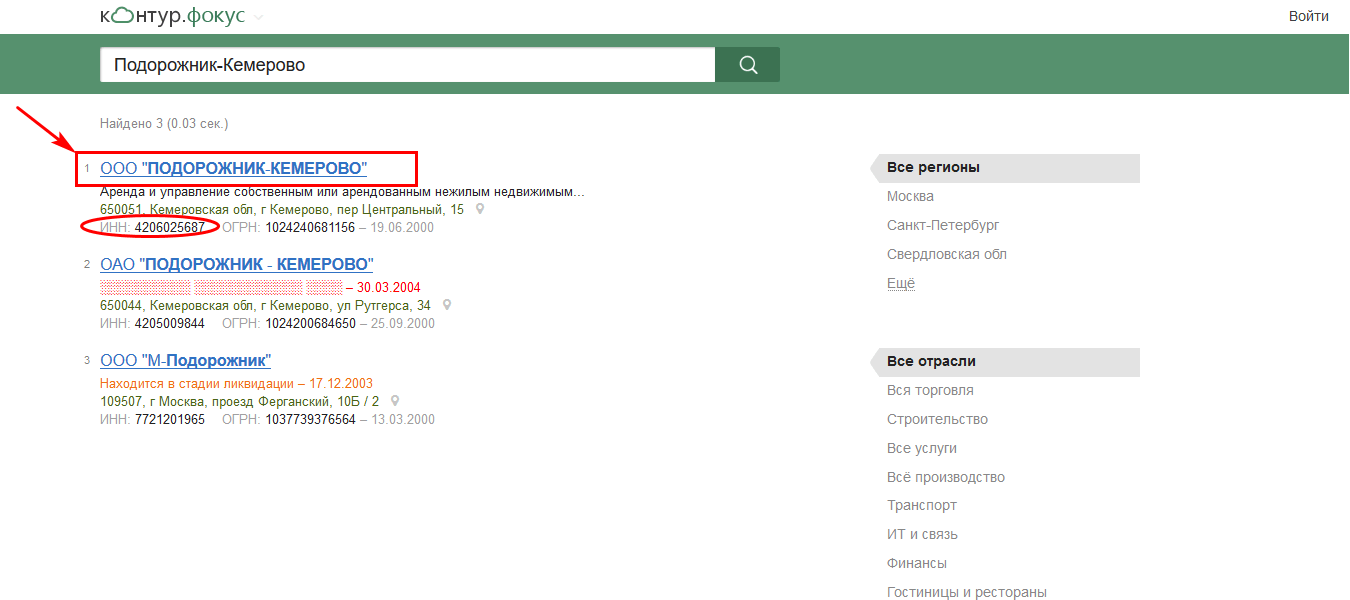Filter by region Санкт-Петербург
The height and width of the screenshot is (600, 1350).
pos(943,225)
